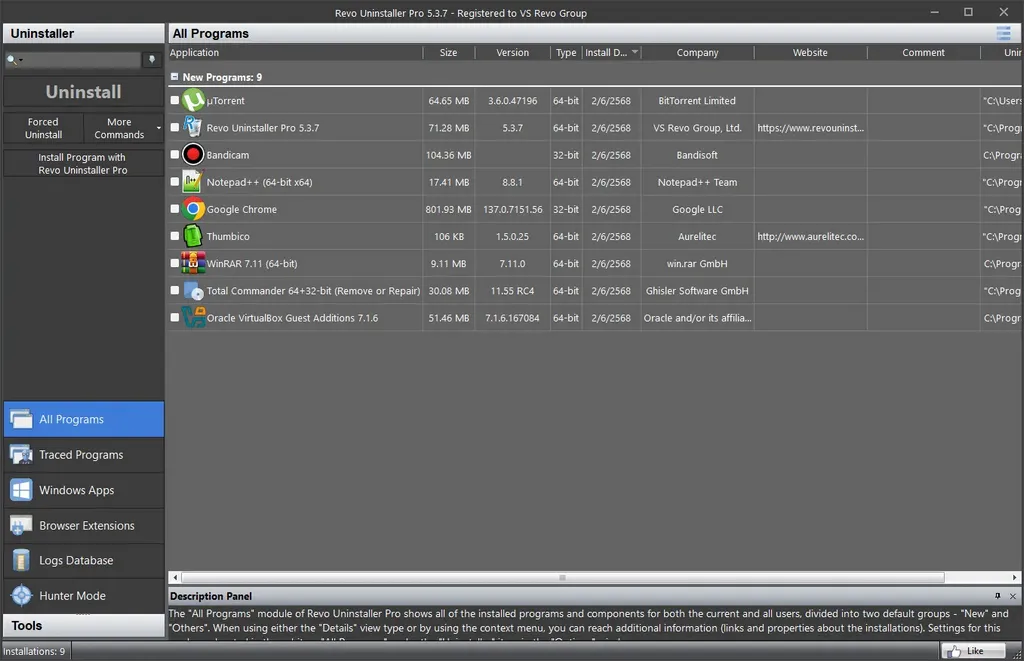1024x661 pixels.
Task: Click in the program search field
Action: point(82,59)
